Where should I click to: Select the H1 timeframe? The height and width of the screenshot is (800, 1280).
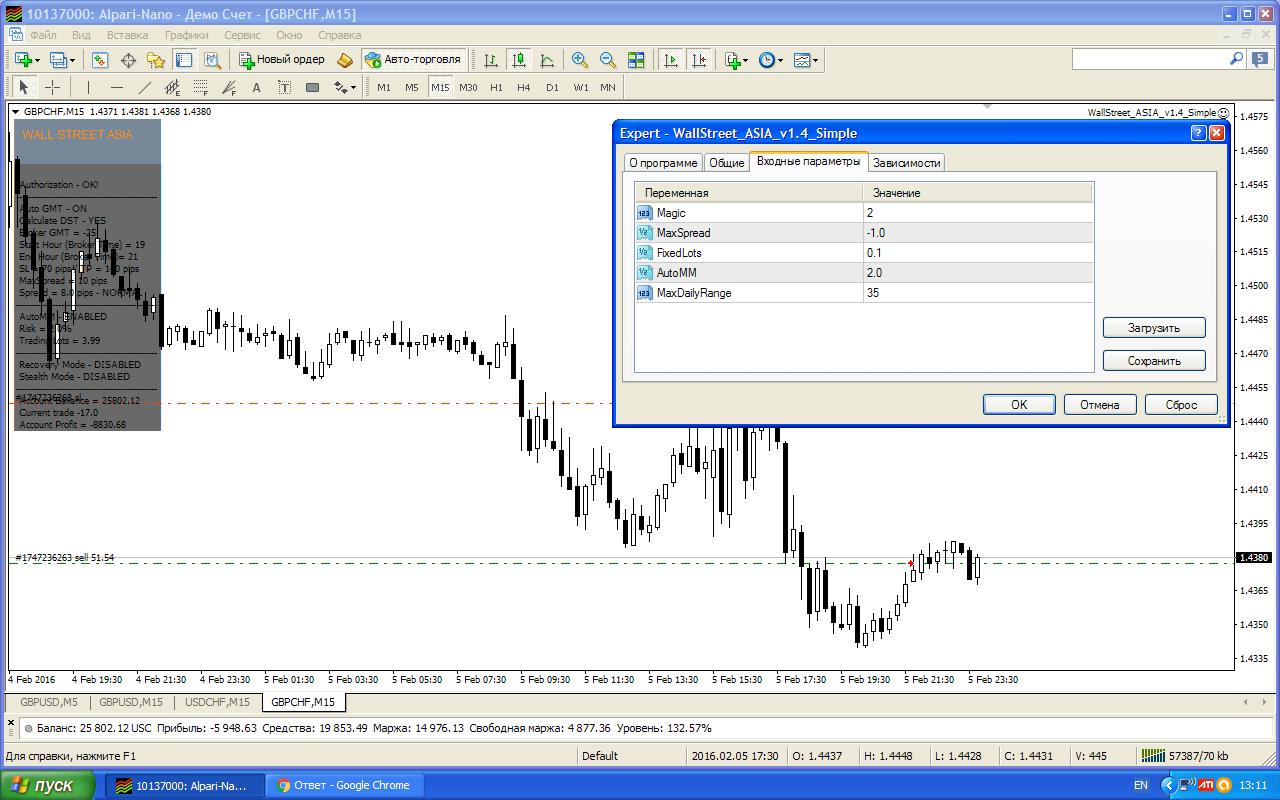click(x=496, y=87)
